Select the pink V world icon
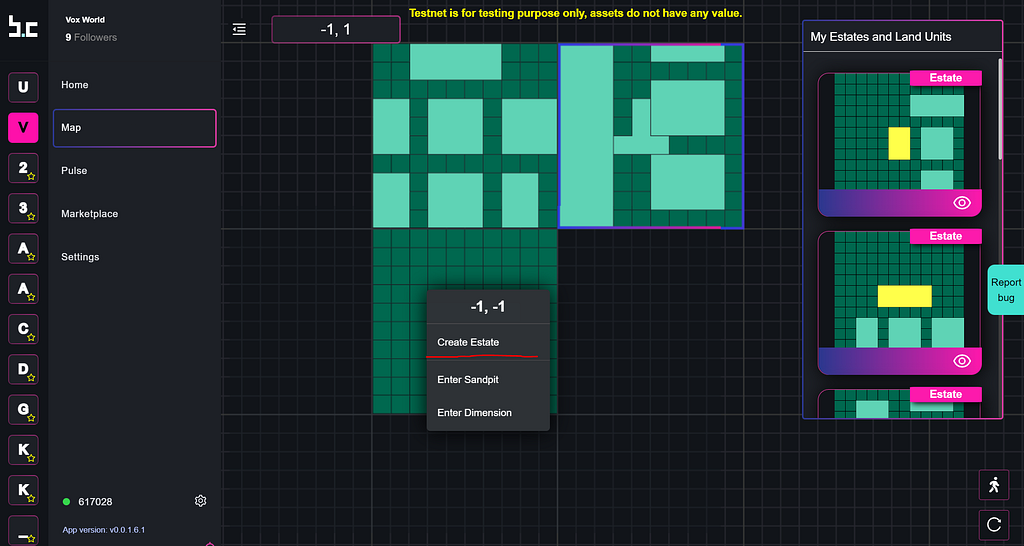Image resolution: width=1024 pixels, height=546 pixels. [x=23, y=127]
